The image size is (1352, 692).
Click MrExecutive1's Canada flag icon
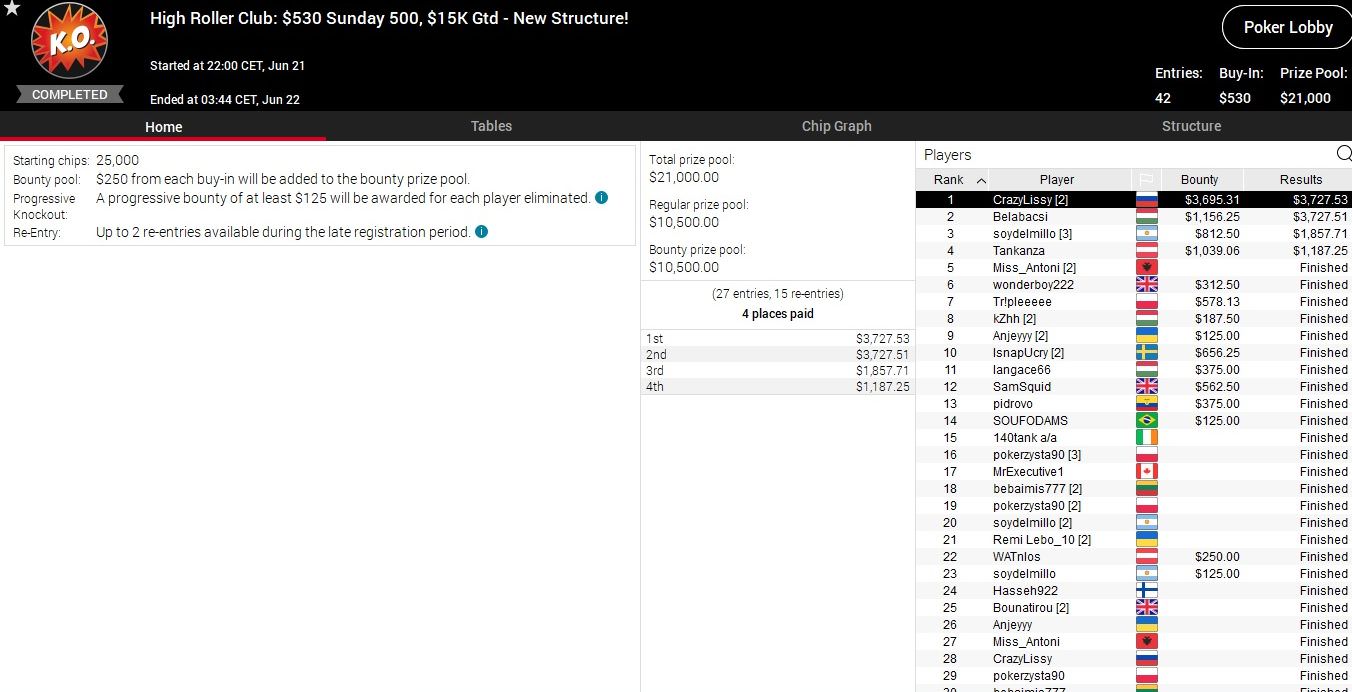[x=1146, y=471]
